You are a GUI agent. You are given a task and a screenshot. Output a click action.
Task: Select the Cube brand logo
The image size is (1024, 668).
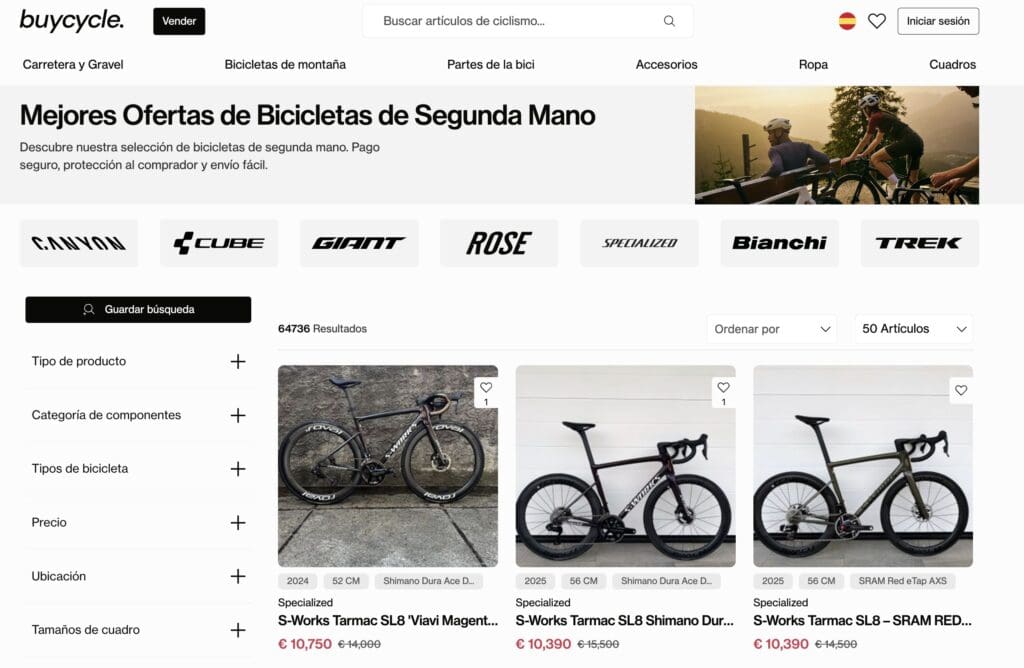coord(219,243)
